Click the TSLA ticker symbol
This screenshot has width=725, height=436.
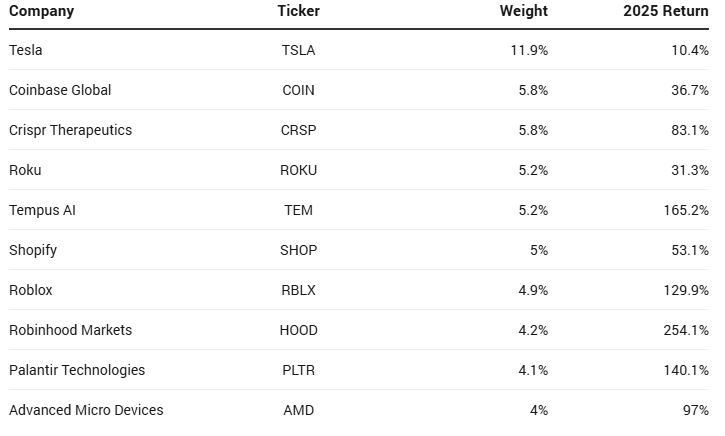pos(298,50)
